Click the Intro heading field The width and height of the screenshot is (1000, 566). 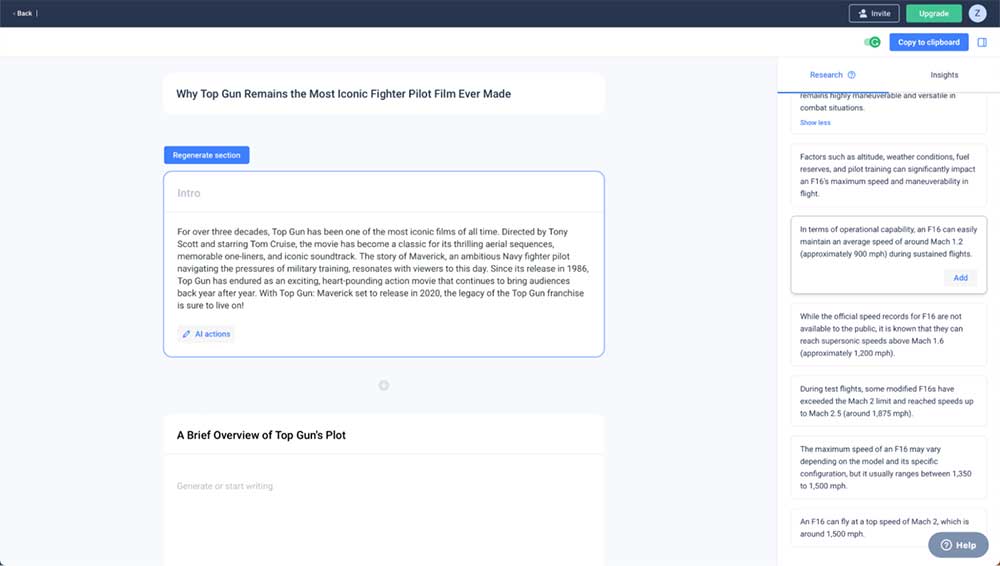pyautogui.click(x=384, y=193)
